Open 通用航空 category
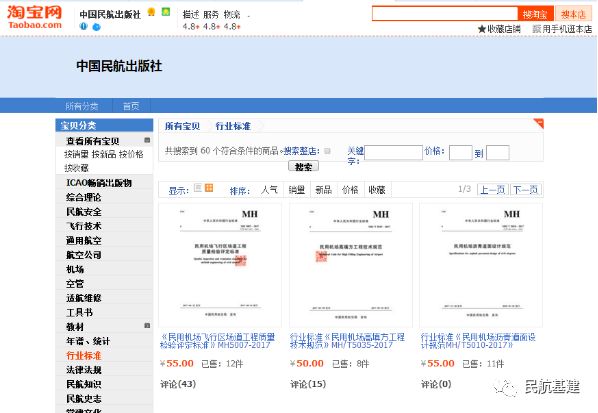598x413 pixels. 84,240
